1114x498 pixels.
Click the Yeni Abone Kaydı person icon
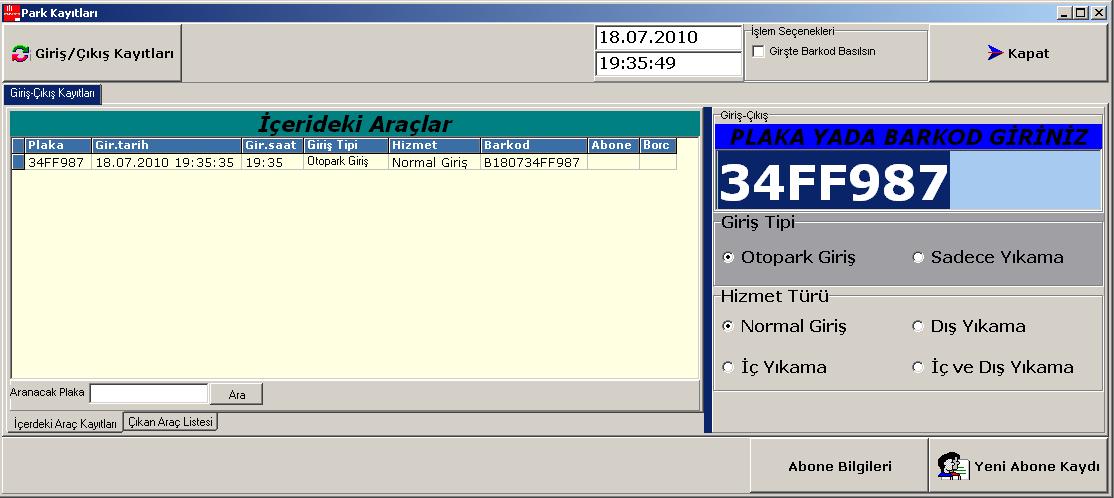[x=950, y=466]
